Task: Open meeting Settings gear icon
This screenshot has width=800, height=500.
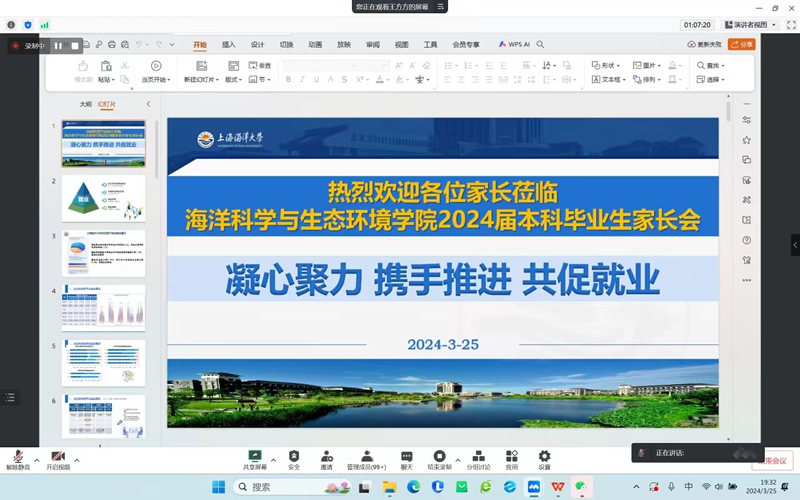Action: click(x=544, y=458)
